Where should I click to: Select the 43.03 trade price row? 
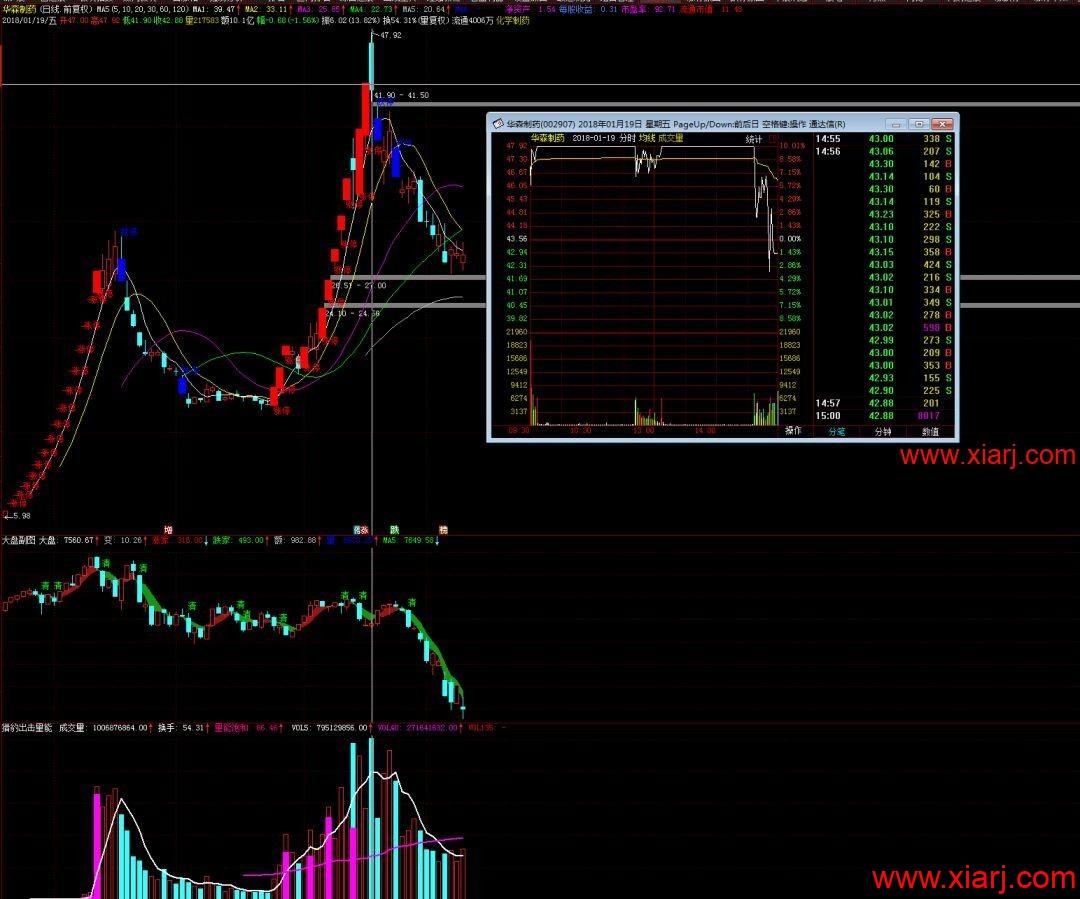pyautogui.click(x=881, y=265)
